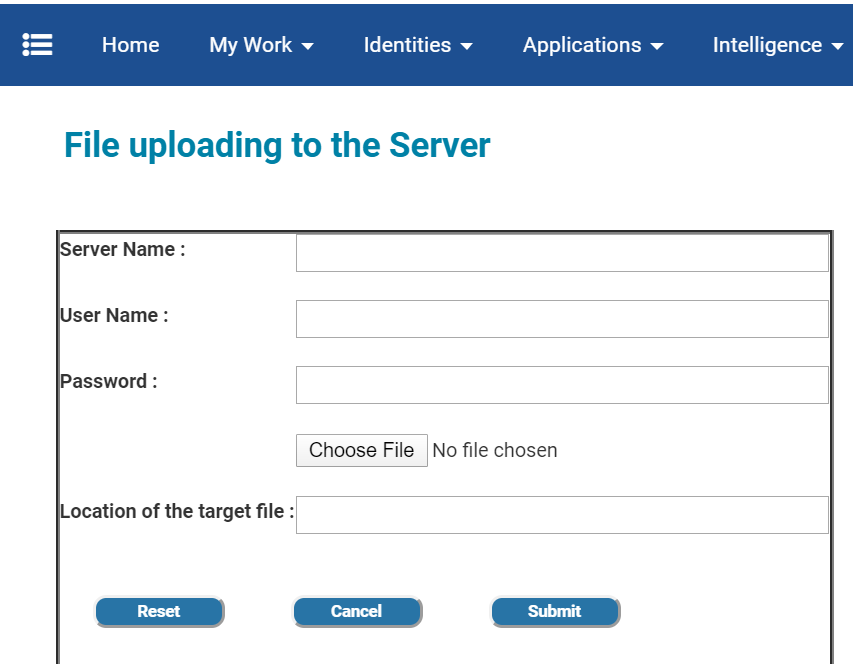Open the Intelligence menu label
This screenshot has height=664, width=853.
pyautogui.click(x=767, y=45)
